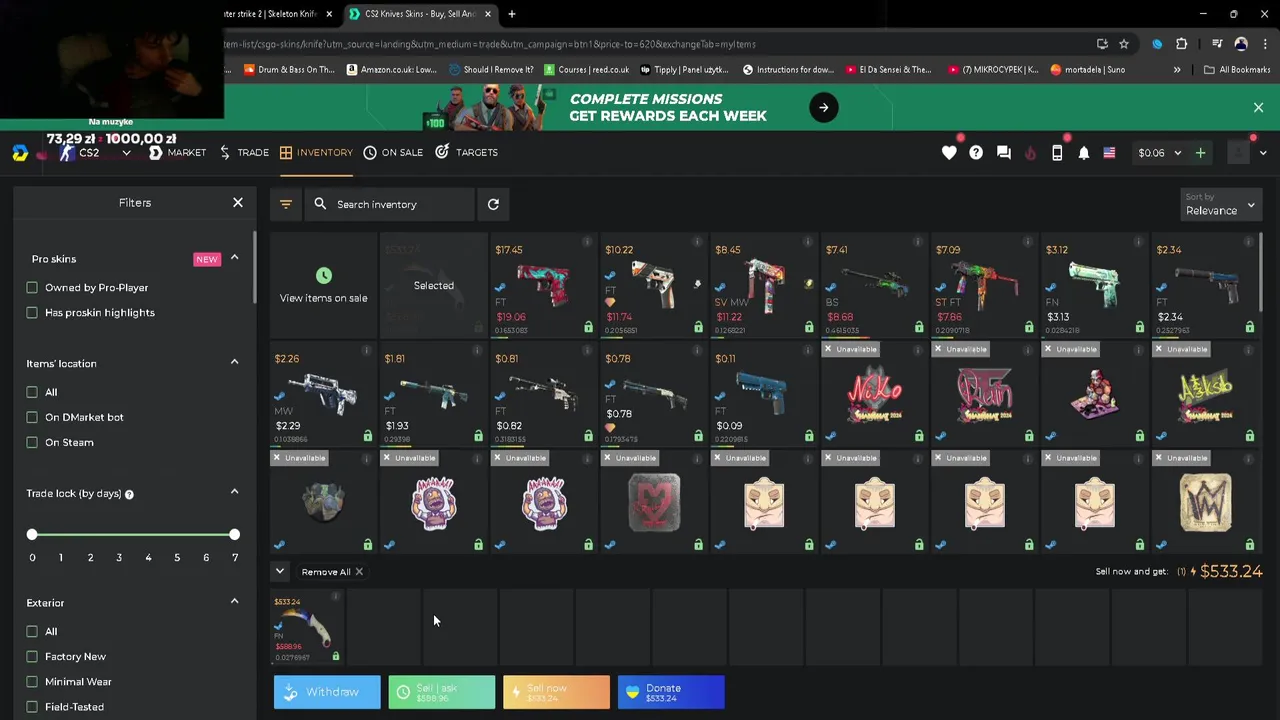
Task: Collapse Trade lock section
Action: coord(234,492)
